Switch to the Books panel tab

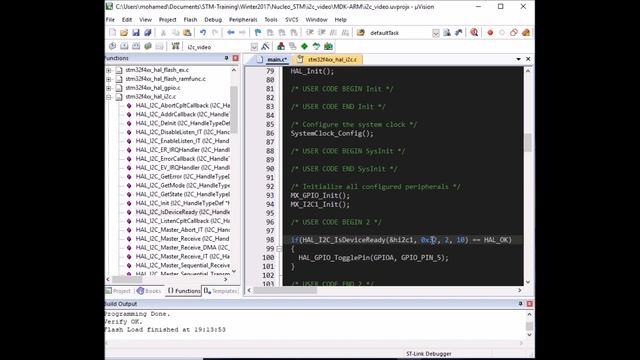[x=149, y=291]
